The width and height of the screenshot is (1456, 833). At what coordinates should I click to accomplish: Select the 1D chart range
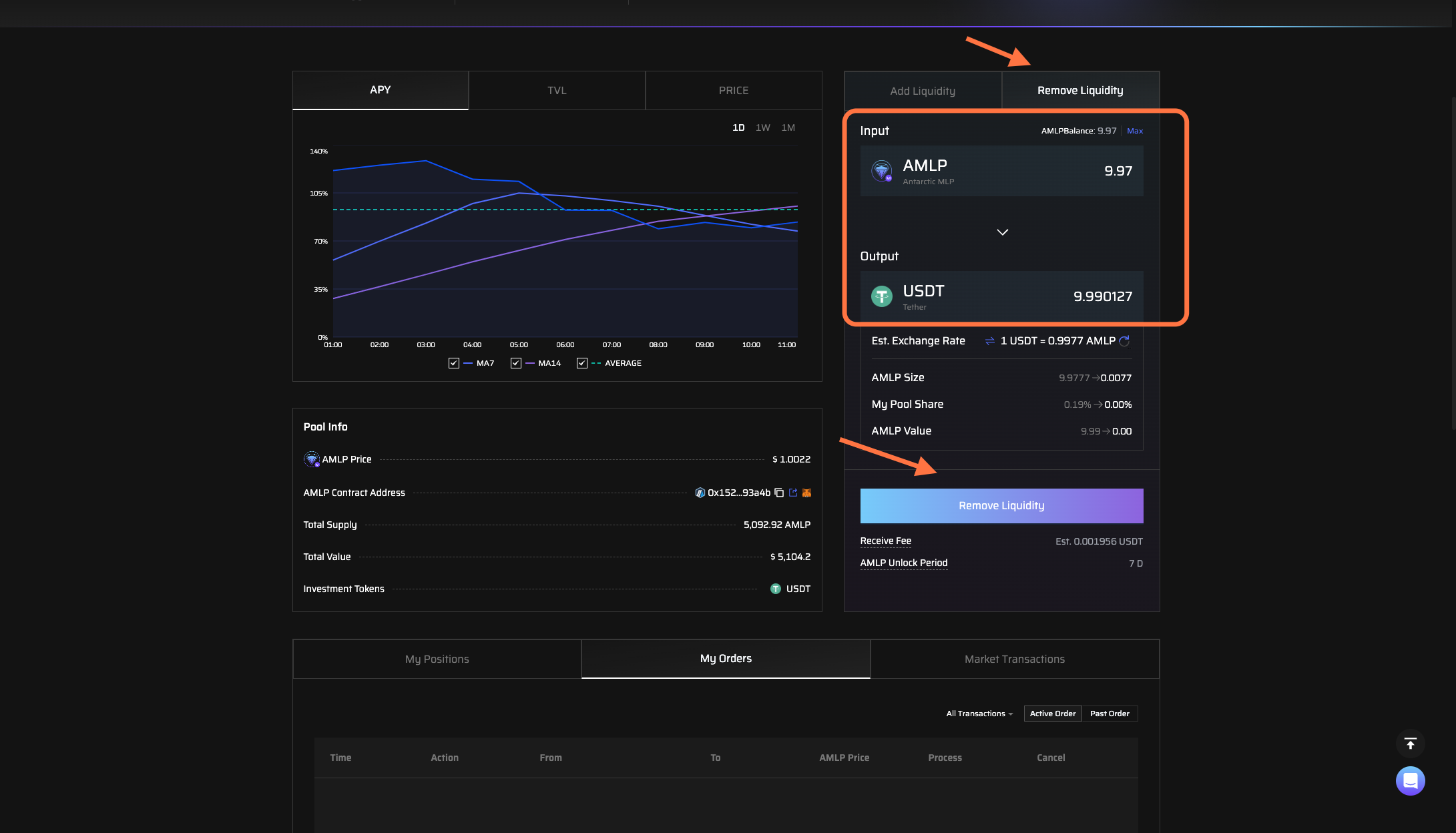[x=738, y=127]
